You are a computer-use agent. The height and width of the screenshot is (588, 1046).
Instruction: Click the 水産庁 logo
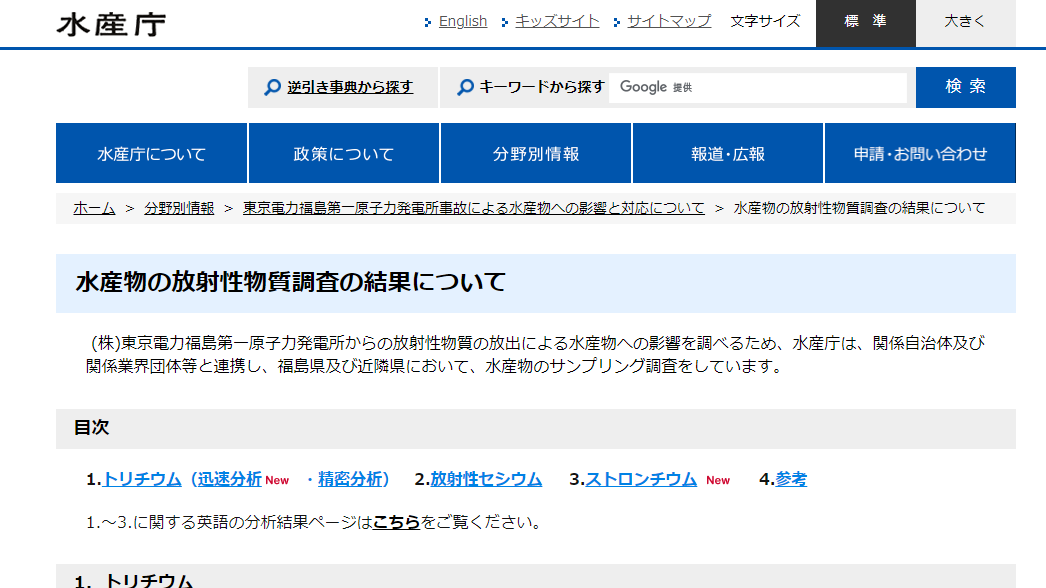[x=113, y=22]
